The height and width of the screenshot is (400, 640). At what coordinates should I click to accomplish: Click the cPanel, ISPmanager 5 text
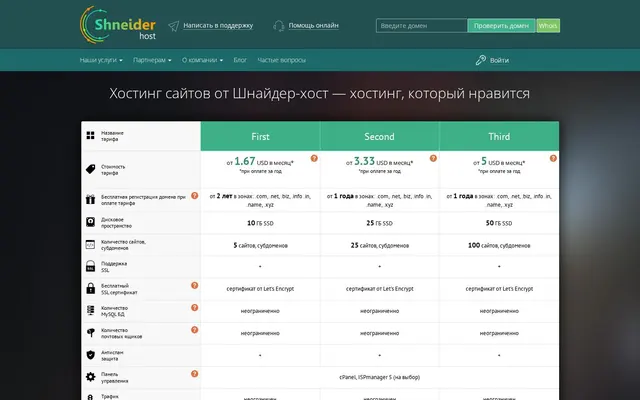point(380,377)
